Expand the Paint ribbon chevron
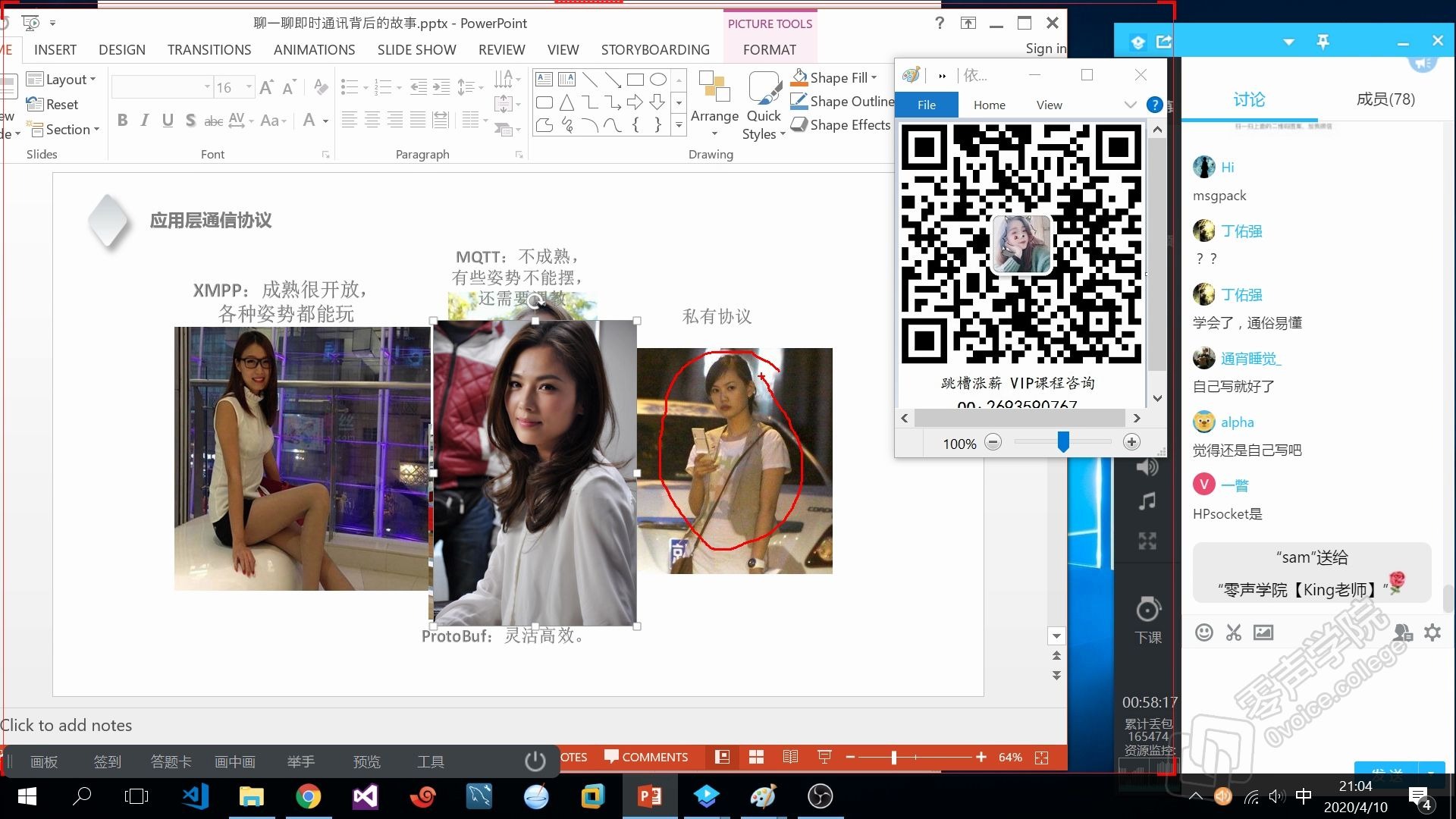Image resolution: width=1456 pixels, height=819 pixels. pyautogui.click(x=1130, y=105)
